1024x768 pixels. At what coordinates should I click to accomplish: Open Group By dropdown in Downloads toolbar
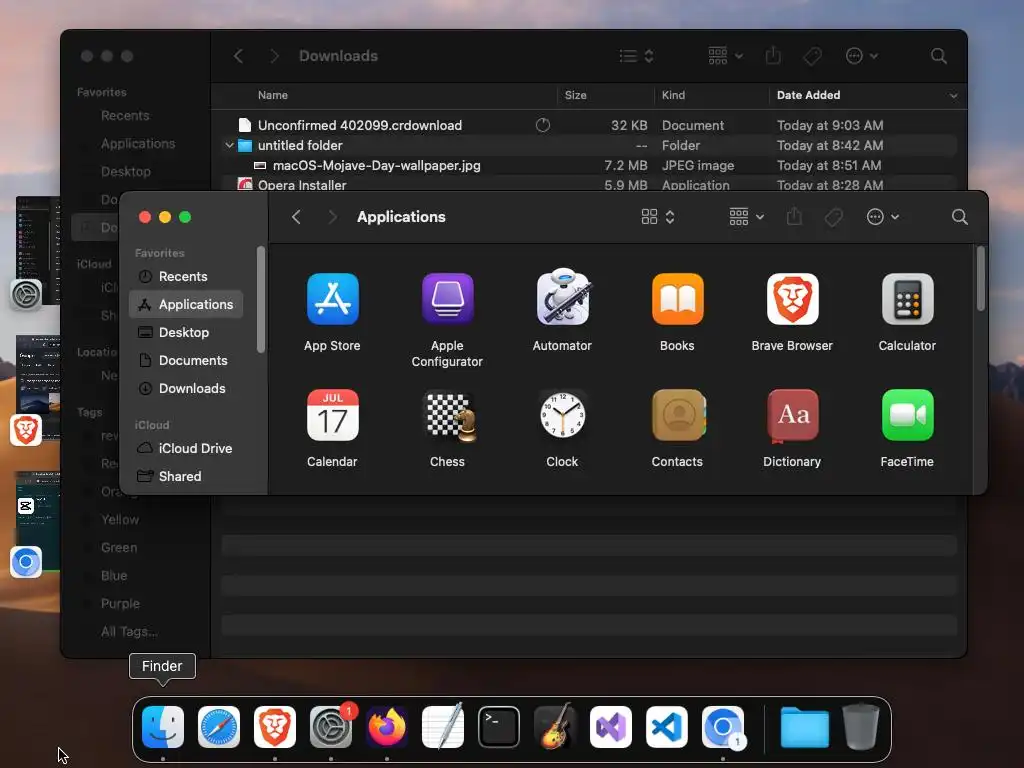726,56
